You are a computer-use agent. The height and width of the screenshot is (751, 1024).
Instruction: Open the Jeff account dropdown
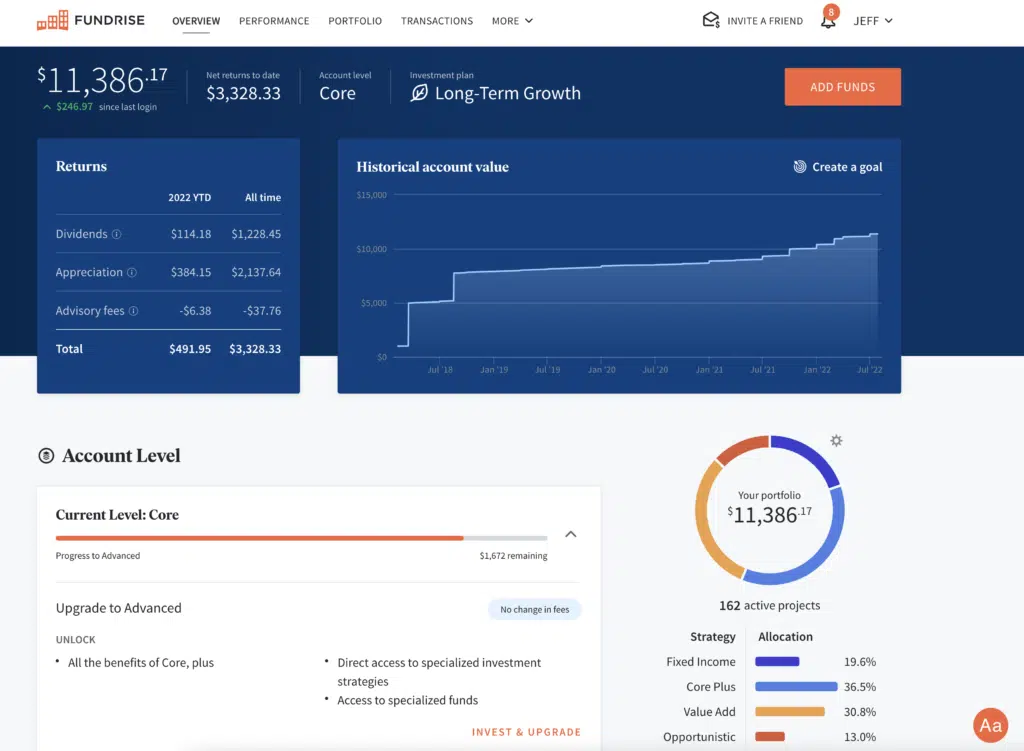point(872,21)
